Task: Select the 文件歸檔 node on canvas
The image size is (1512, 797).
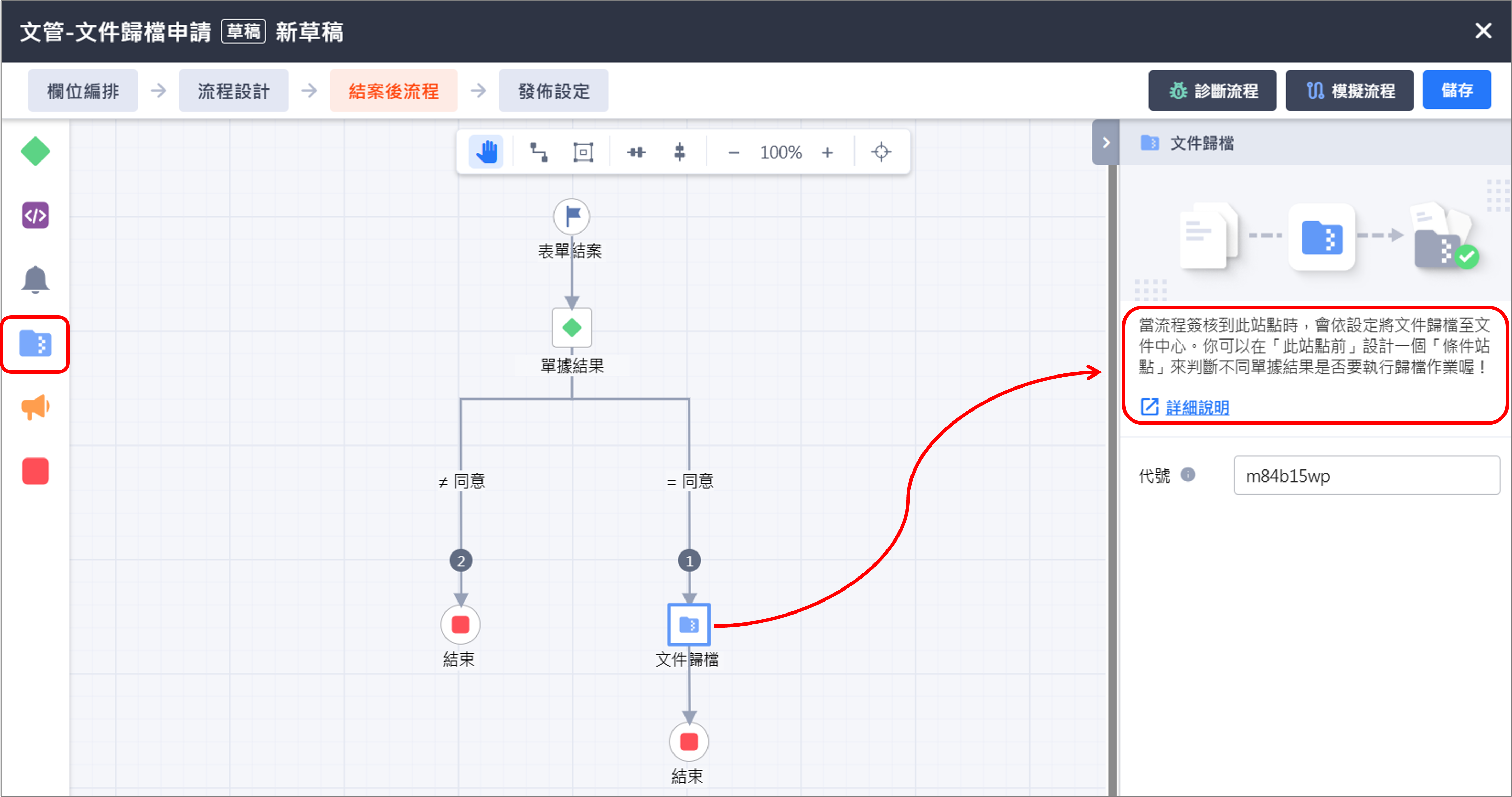Action: (x=689, y=625)
